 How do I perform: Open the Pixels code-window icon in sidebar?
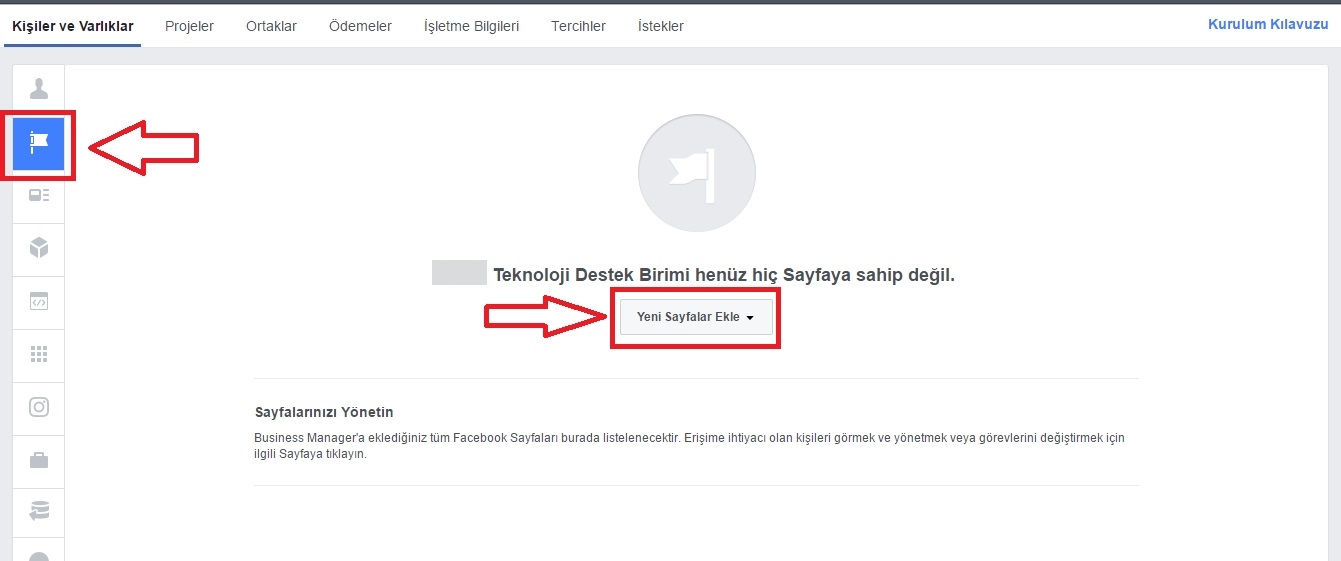click(x=39, y=302)
